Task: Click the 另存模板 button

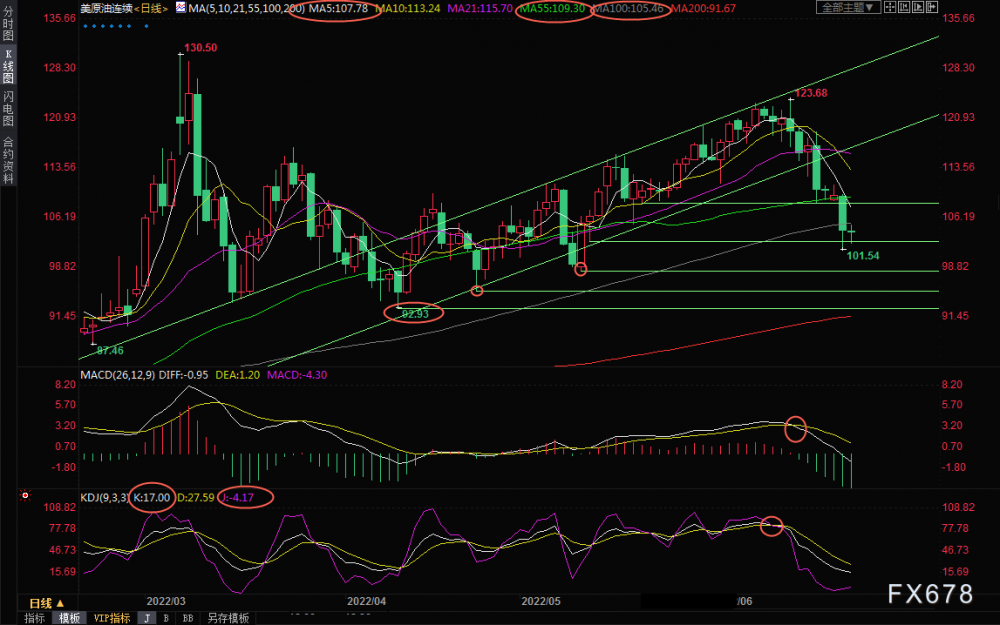Action: [228, 618]
